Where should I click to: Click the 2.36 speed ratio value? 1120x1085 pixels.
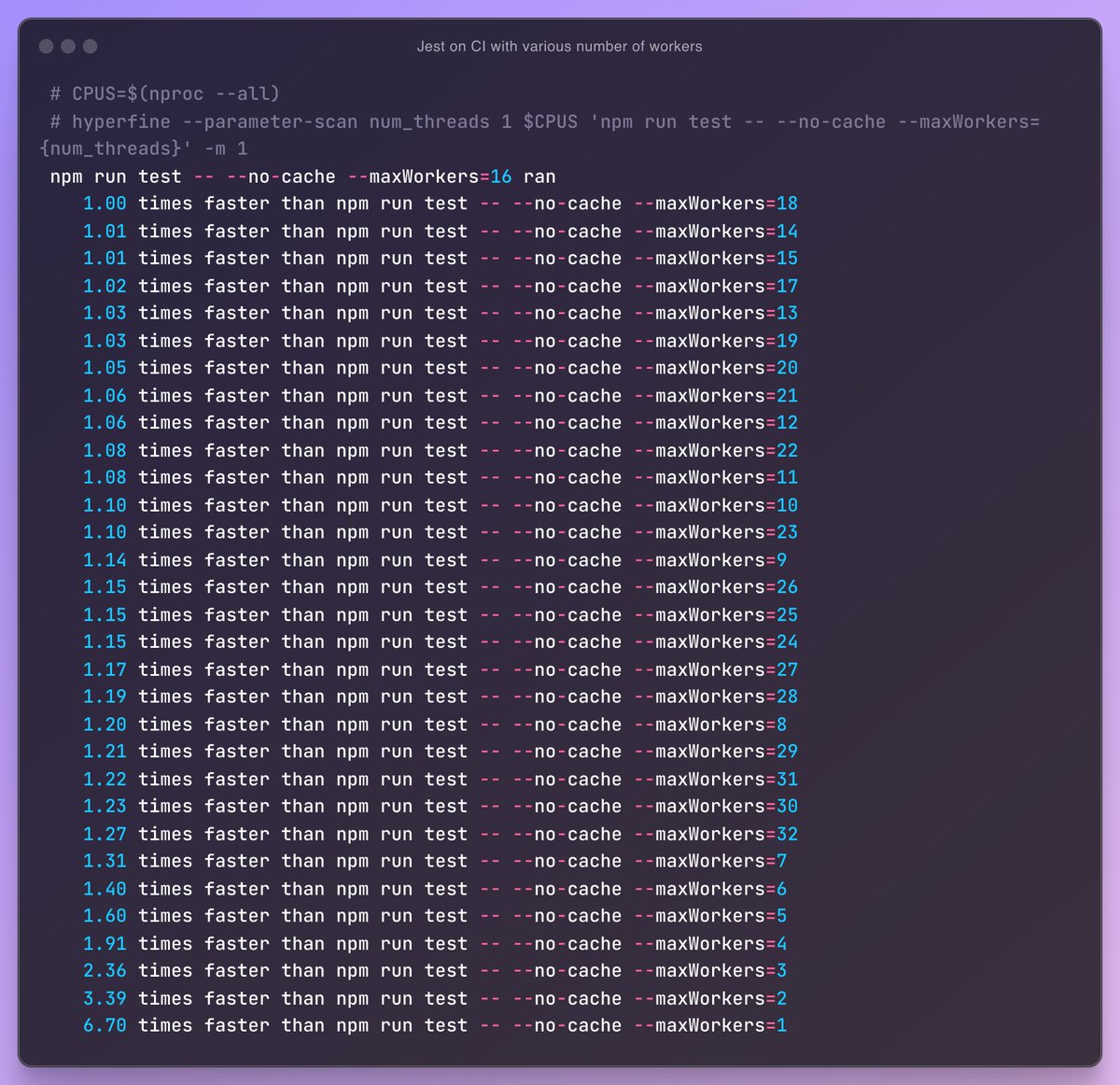point(105,971)
